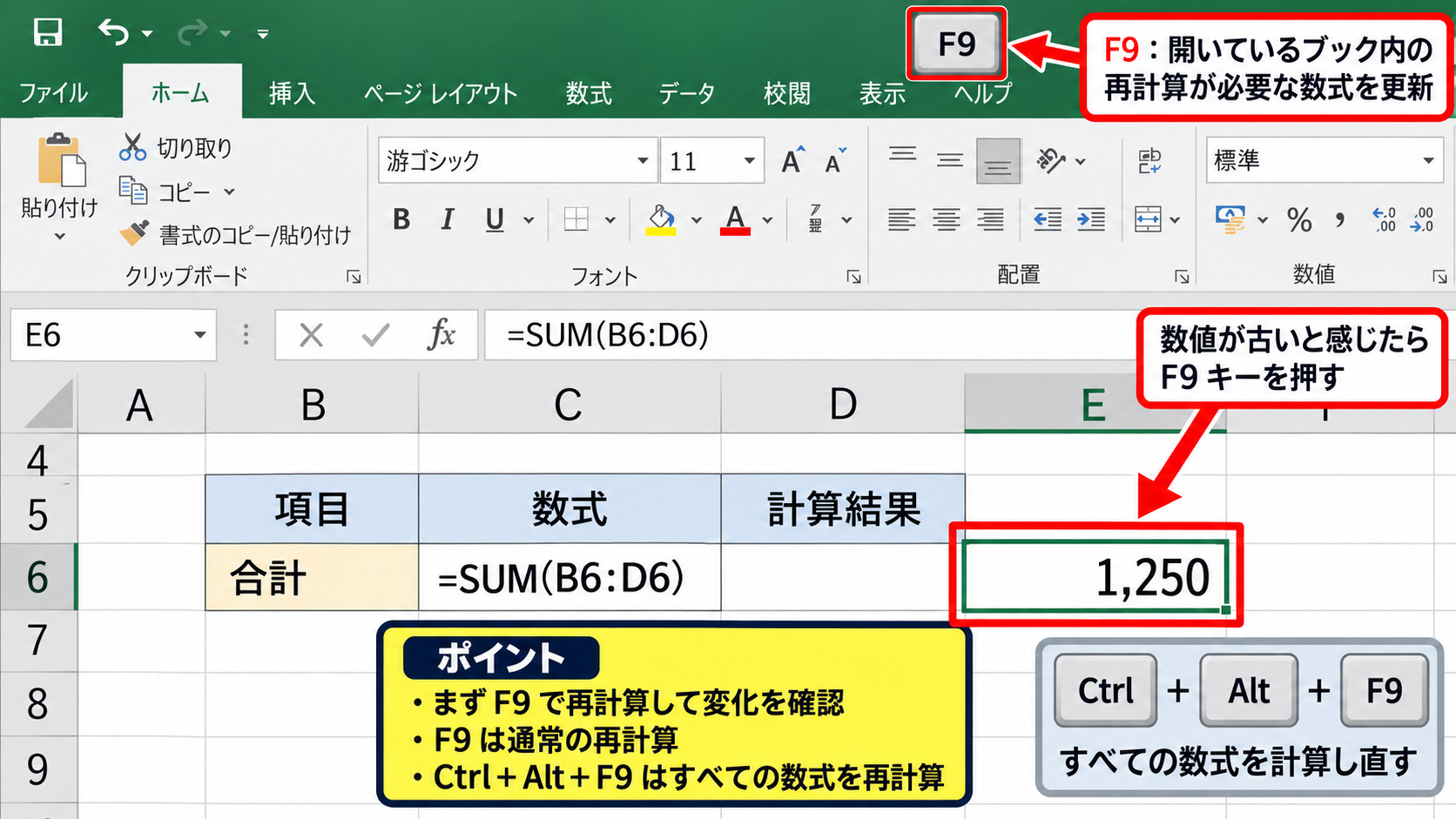Open the font size 11 dropdown
Image resolution: width=1456 pixels, height=819 pixels.
pyautogui.click(x=749, y=160)
